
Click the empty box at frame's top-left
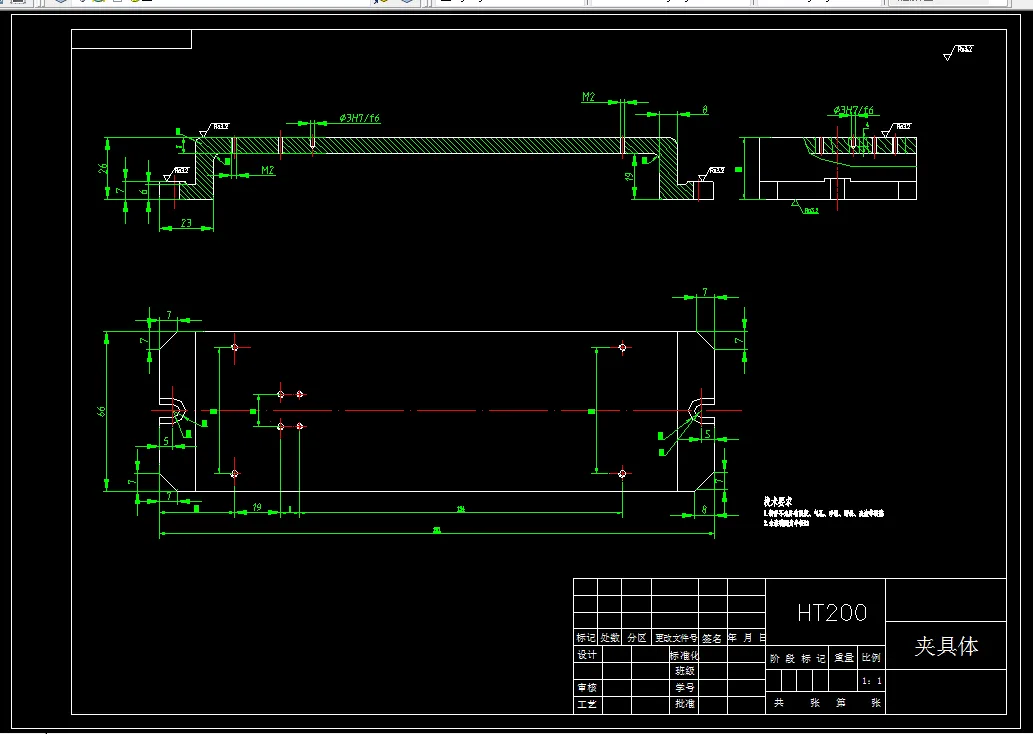pyautogui.click(x=132, y=39)
